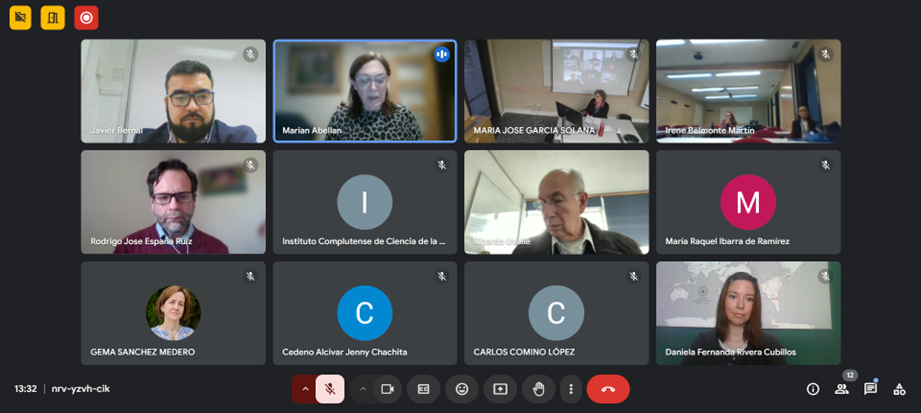Click the meeting code nrv-yzvh-cik
The width and height of the screenshot is (921, 413).
pos(80,389)
